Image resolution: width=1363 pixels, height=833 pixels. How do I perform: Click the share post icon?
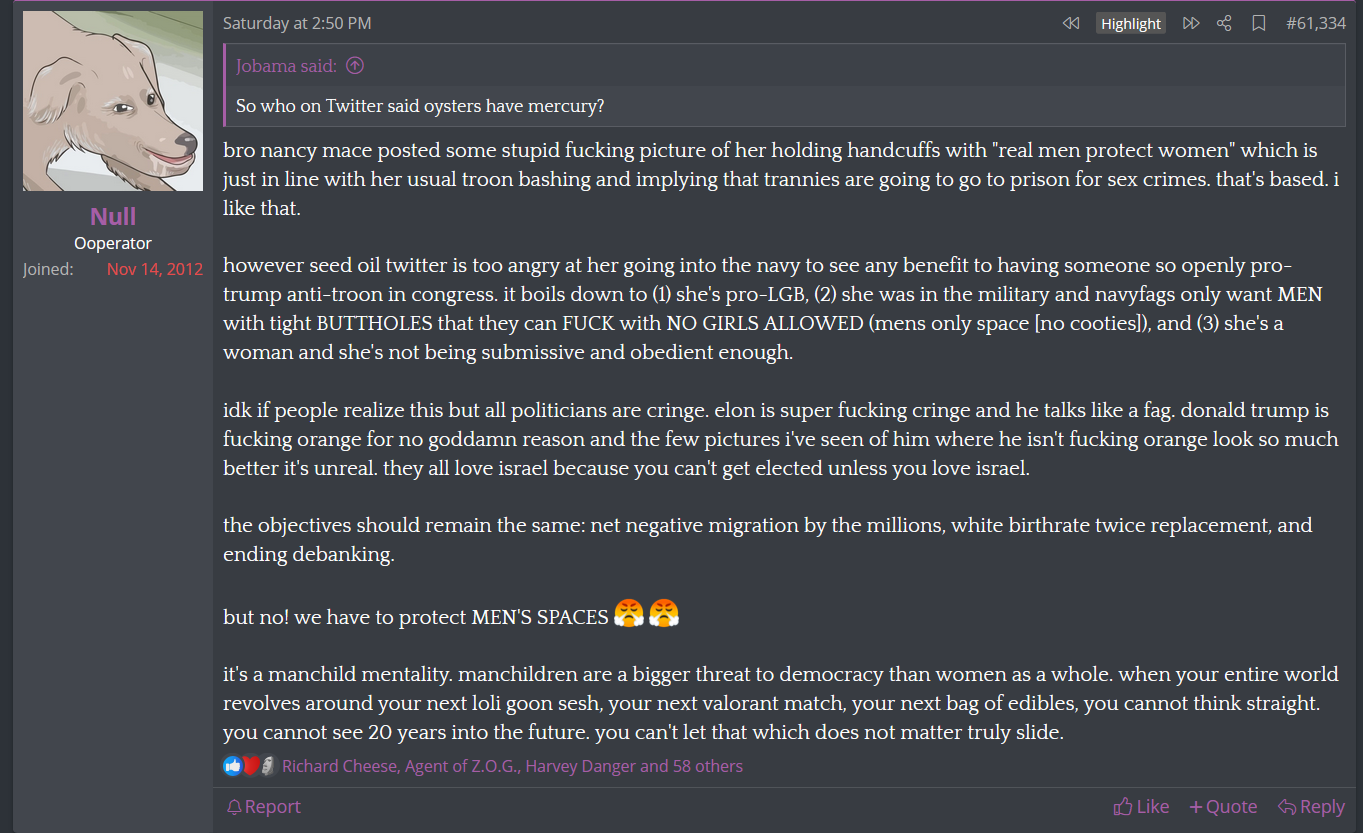tap(1224, 23)
